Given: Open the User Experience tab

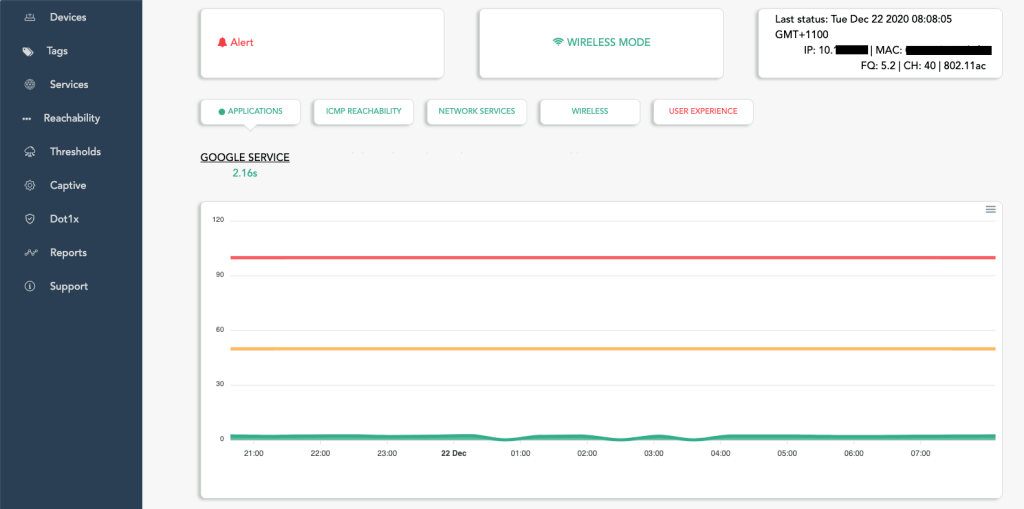Looking at the screenshot, I should click(x=702, y=111).
